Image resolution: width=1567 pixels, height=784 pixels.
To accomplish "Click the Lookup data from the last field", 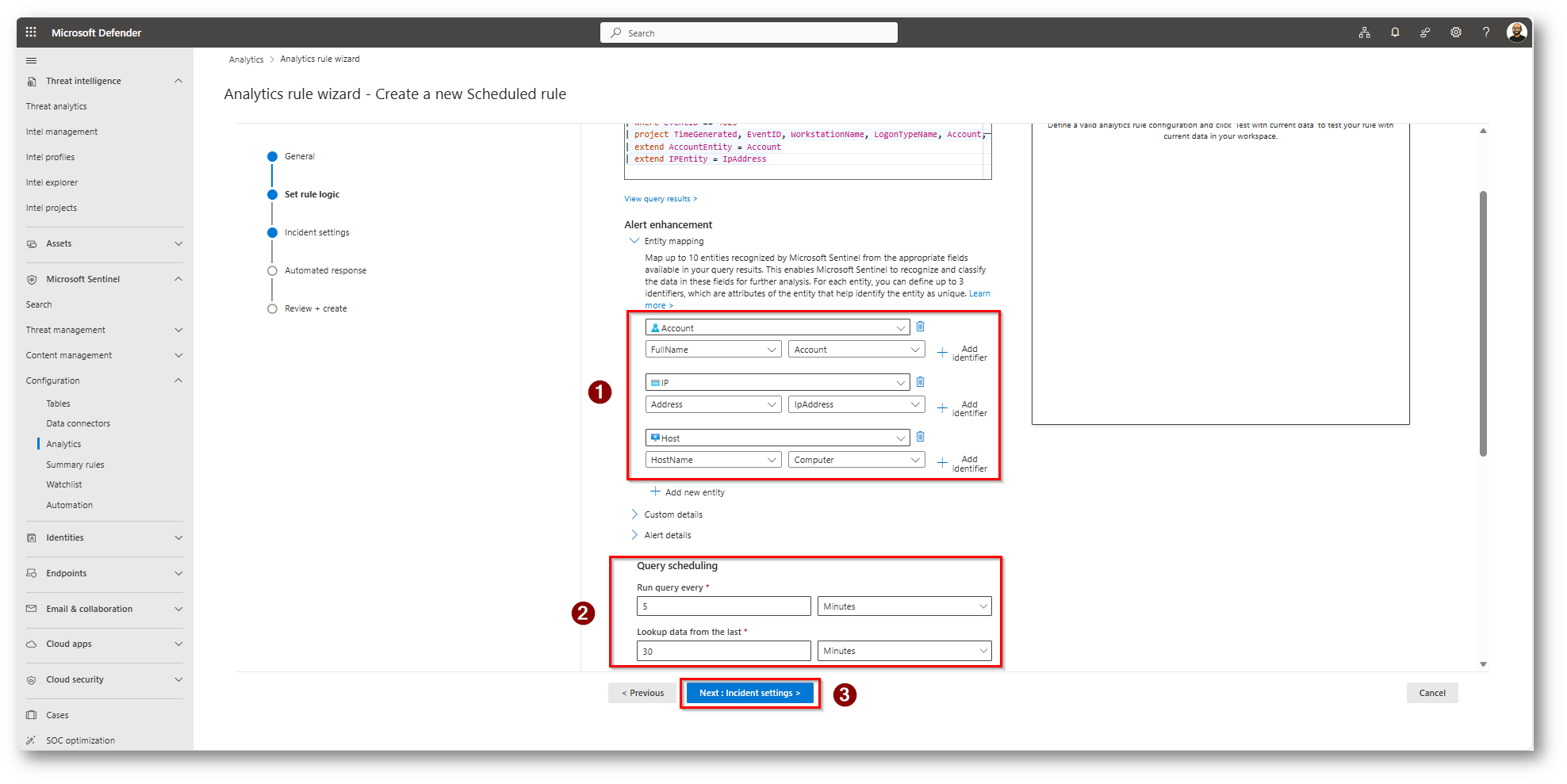I will tap(722, 651).
